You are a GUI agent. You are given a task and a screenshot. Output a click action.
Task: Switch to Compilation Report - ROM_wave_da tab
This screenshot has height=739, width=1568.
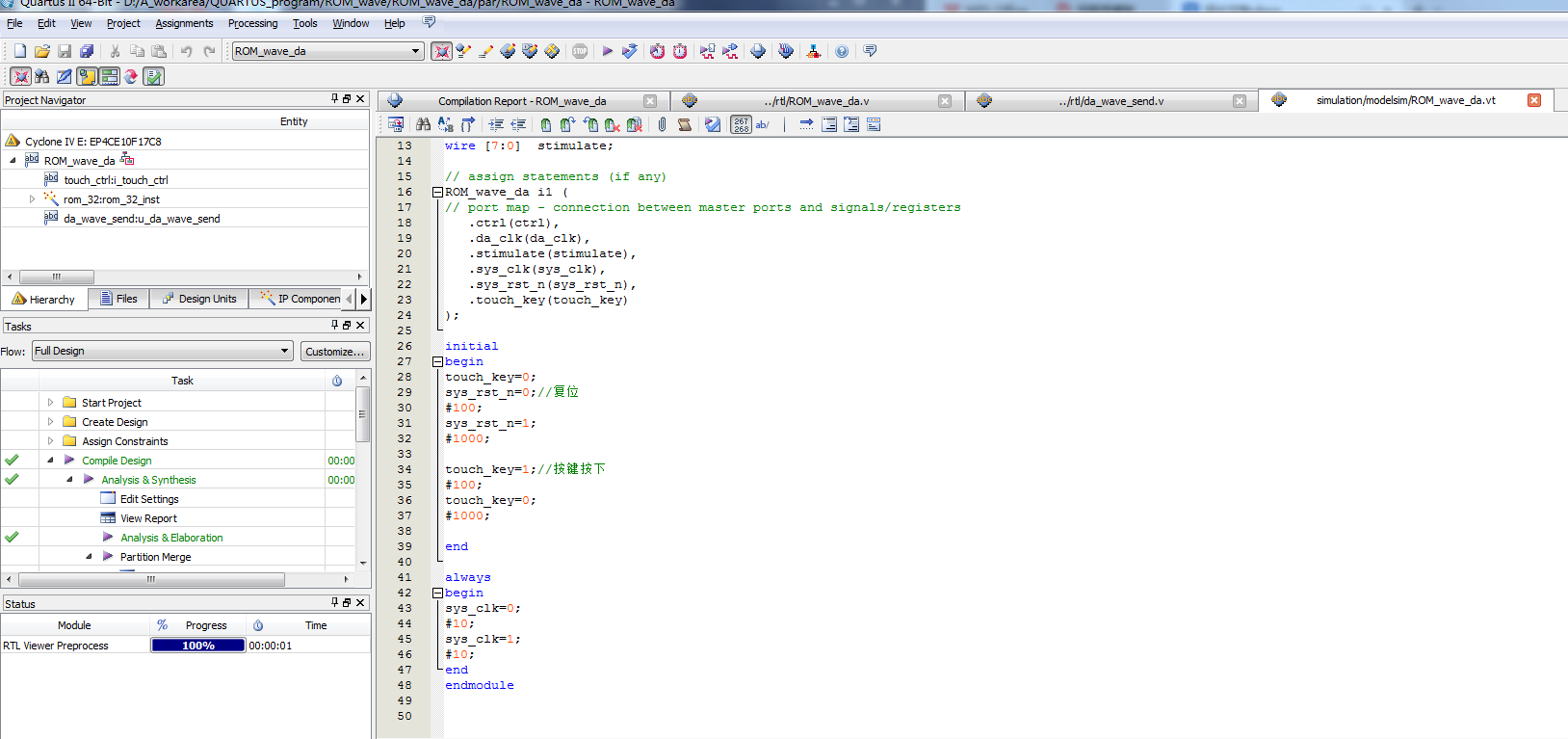tap(521, 101)
